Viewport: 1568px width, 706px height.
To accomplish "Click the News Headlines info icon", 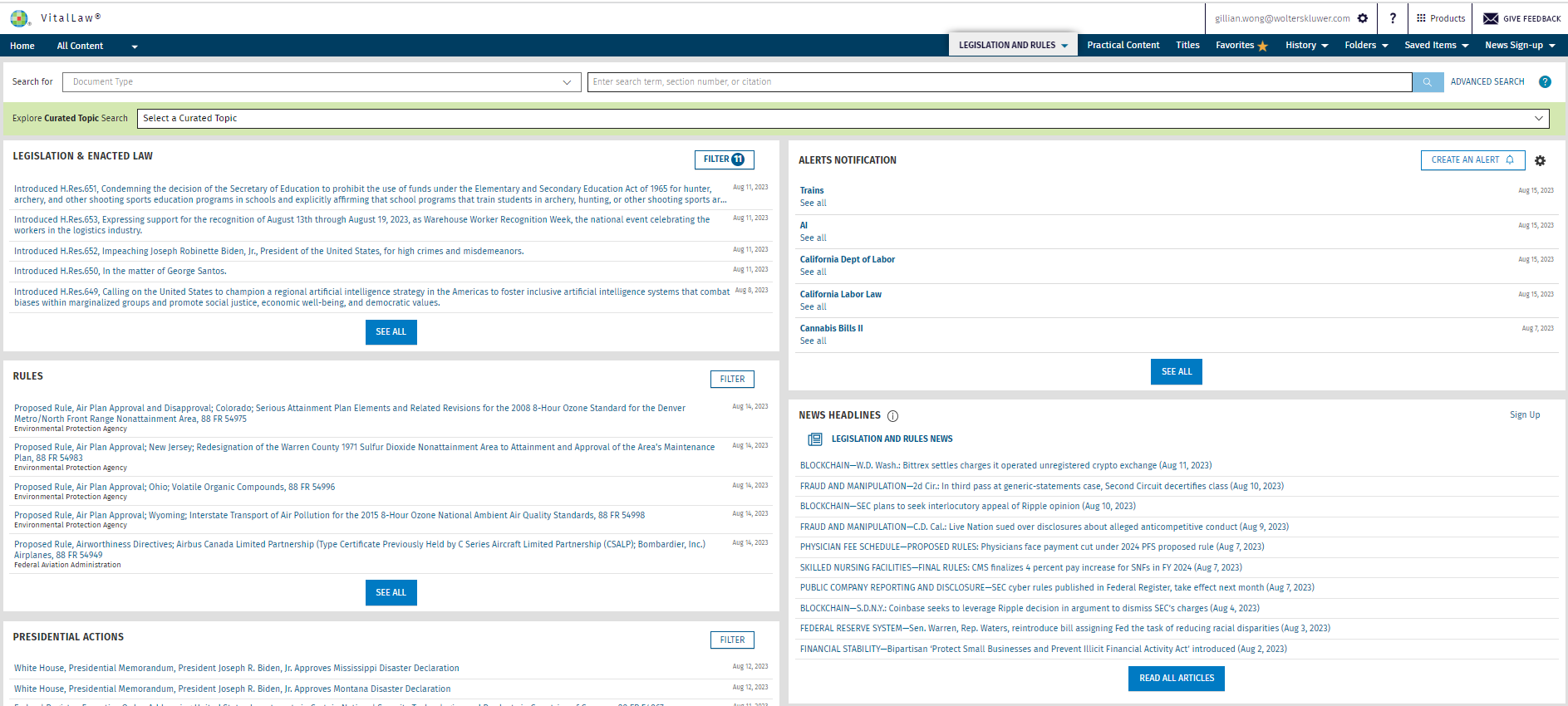I will [892, 416].
